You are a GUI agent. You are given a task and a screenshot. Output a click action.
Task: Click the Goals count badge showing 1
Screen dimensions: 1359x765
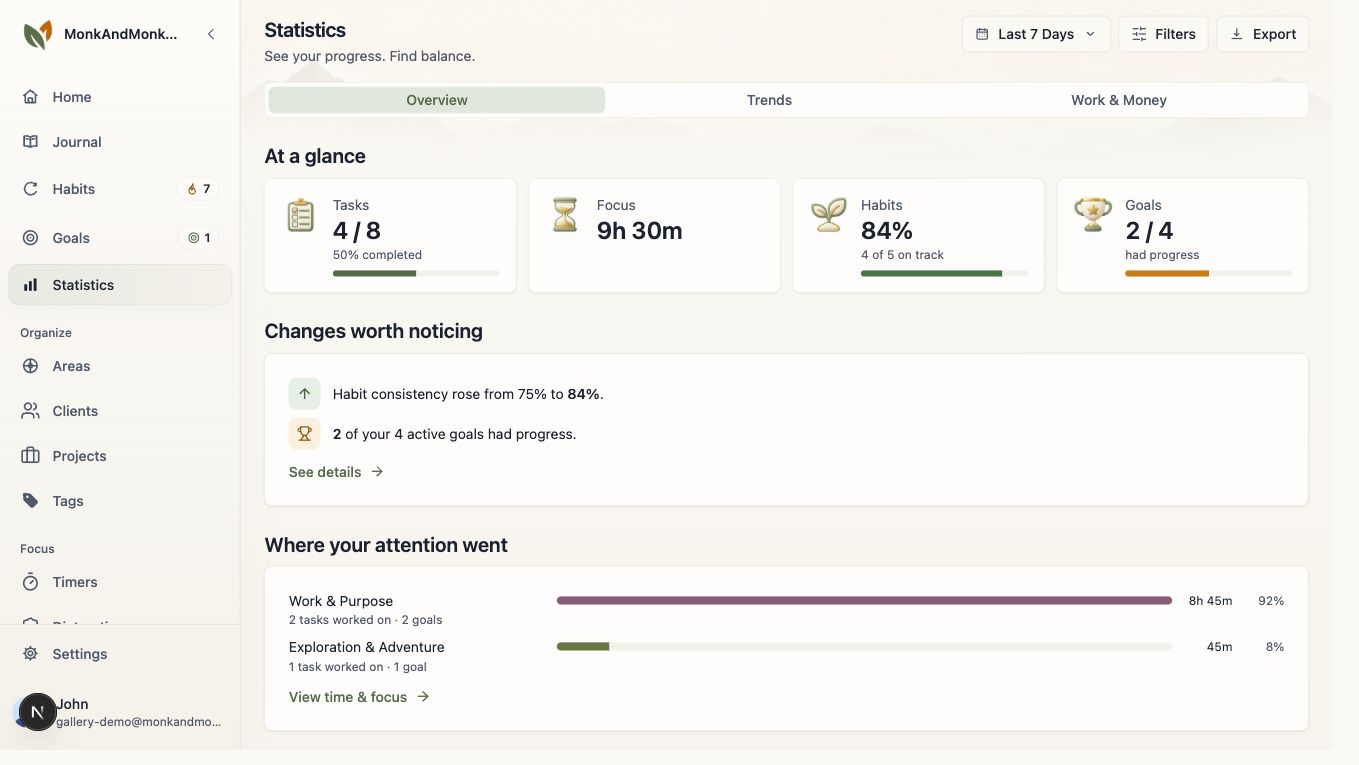click(199, 238)
